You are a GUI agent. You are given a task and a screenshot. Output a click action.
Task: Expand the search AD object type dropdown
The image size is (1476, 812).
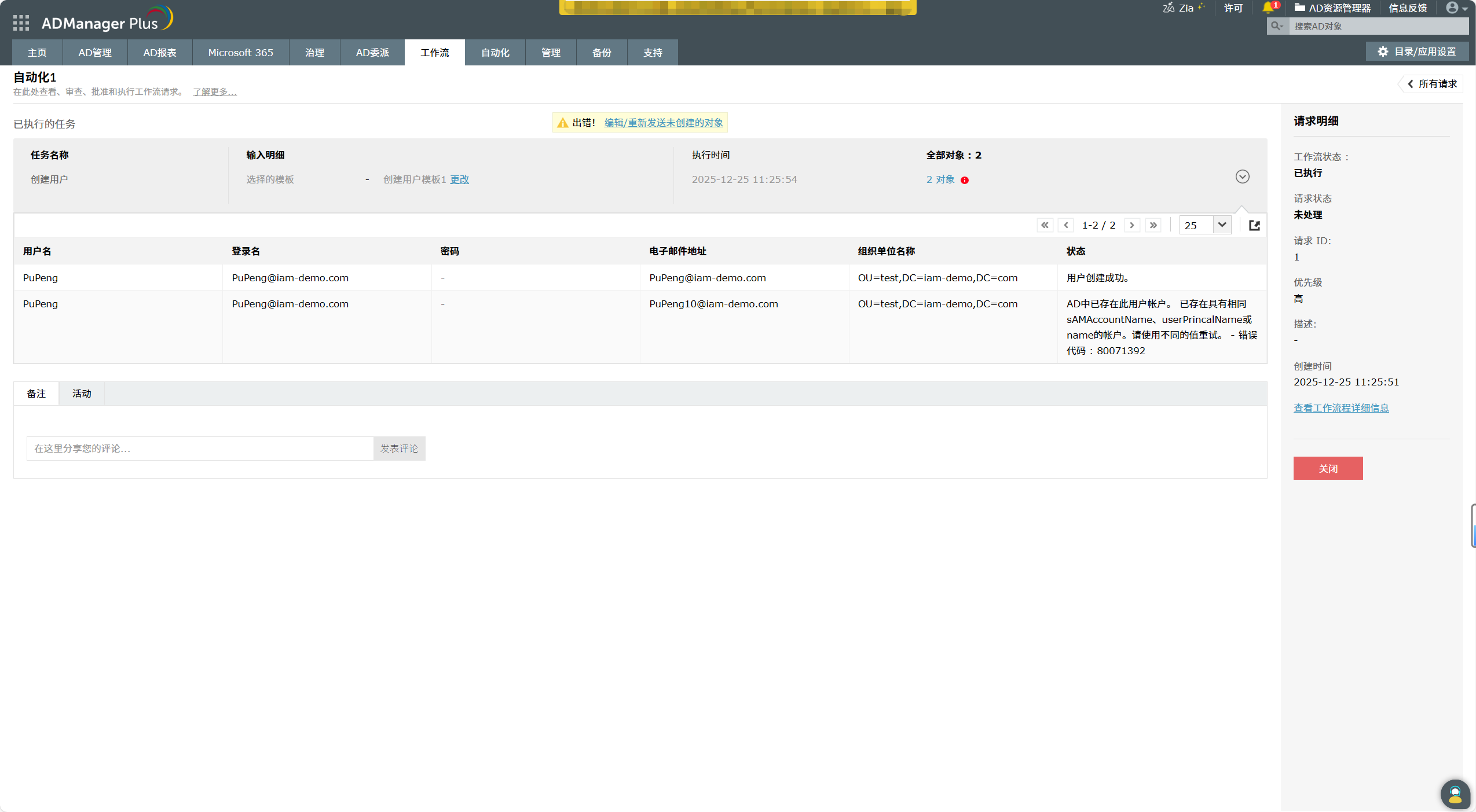point(1277,26)
